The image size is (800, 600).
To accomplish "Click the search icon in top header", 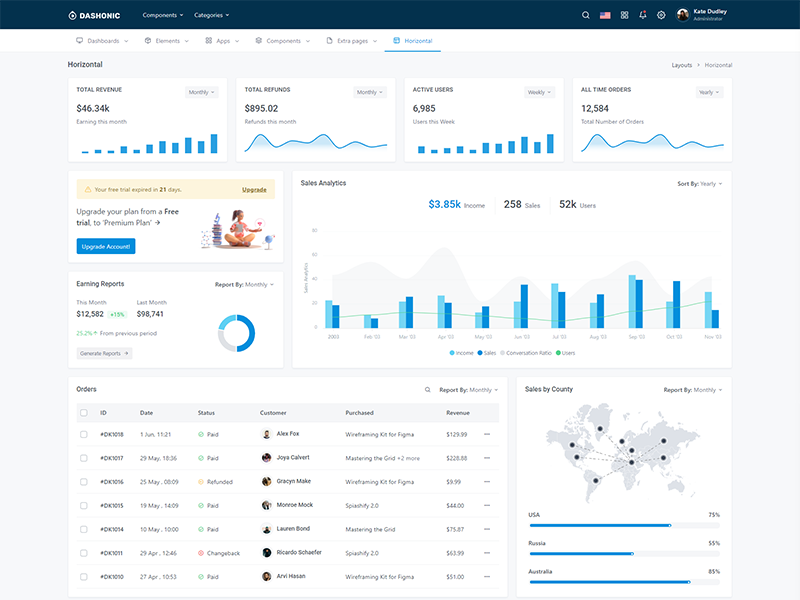I will click(x=586, y=15).
